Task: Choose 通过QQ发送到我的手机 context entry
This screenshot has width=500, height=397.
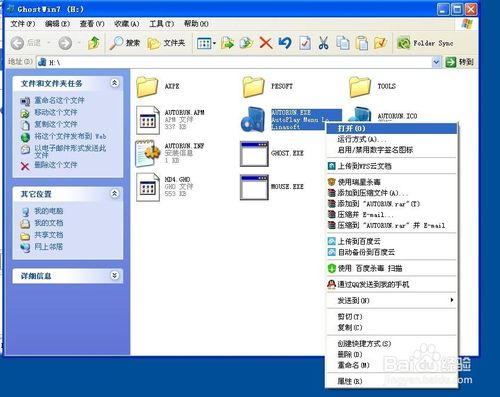Action: tap(391, 284)
